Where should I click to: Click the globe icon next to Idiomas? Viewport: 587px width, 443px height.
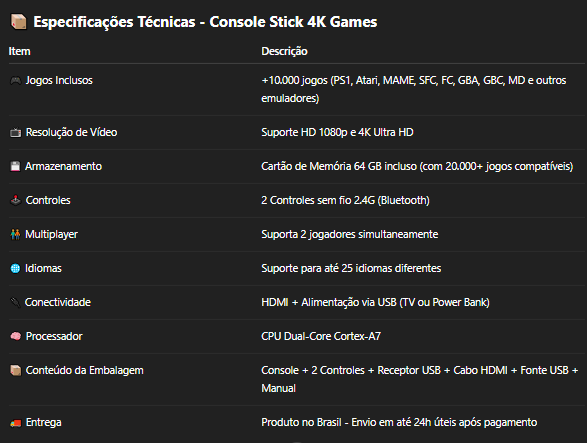pyautogui.click(x=15, y=268)
